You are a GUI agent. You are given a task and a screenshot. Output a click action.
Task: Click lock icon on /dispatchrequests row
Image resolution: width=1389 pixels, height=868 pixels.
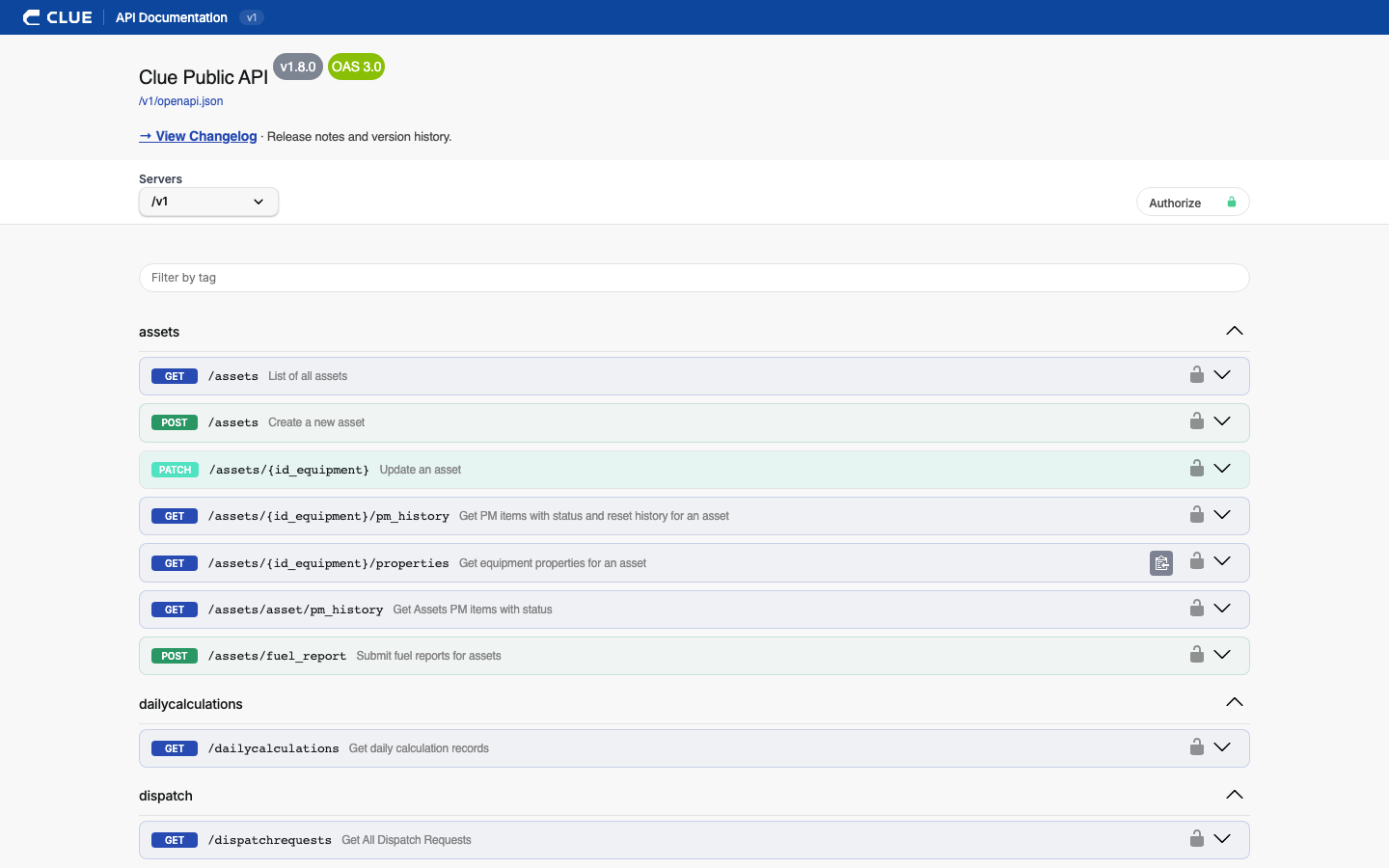pyautogui.click(x=1196, y=838)
